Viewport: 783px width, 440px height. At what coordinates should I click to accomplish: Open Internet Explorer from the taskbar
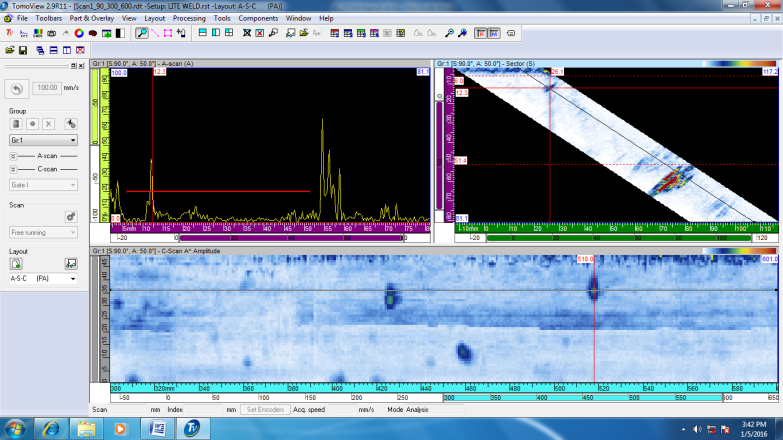click(x=50, y=428)
